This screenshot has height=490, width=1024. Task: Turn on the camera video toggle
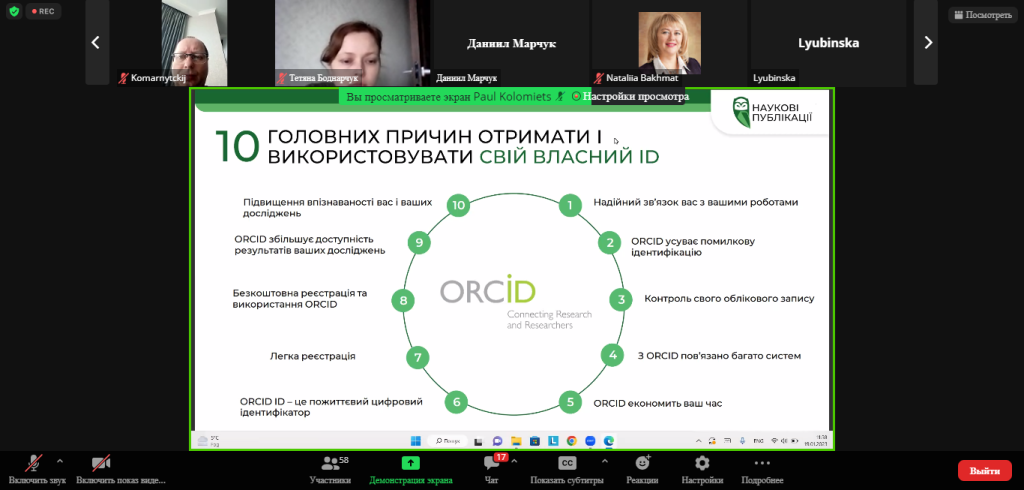coord(100,464)
